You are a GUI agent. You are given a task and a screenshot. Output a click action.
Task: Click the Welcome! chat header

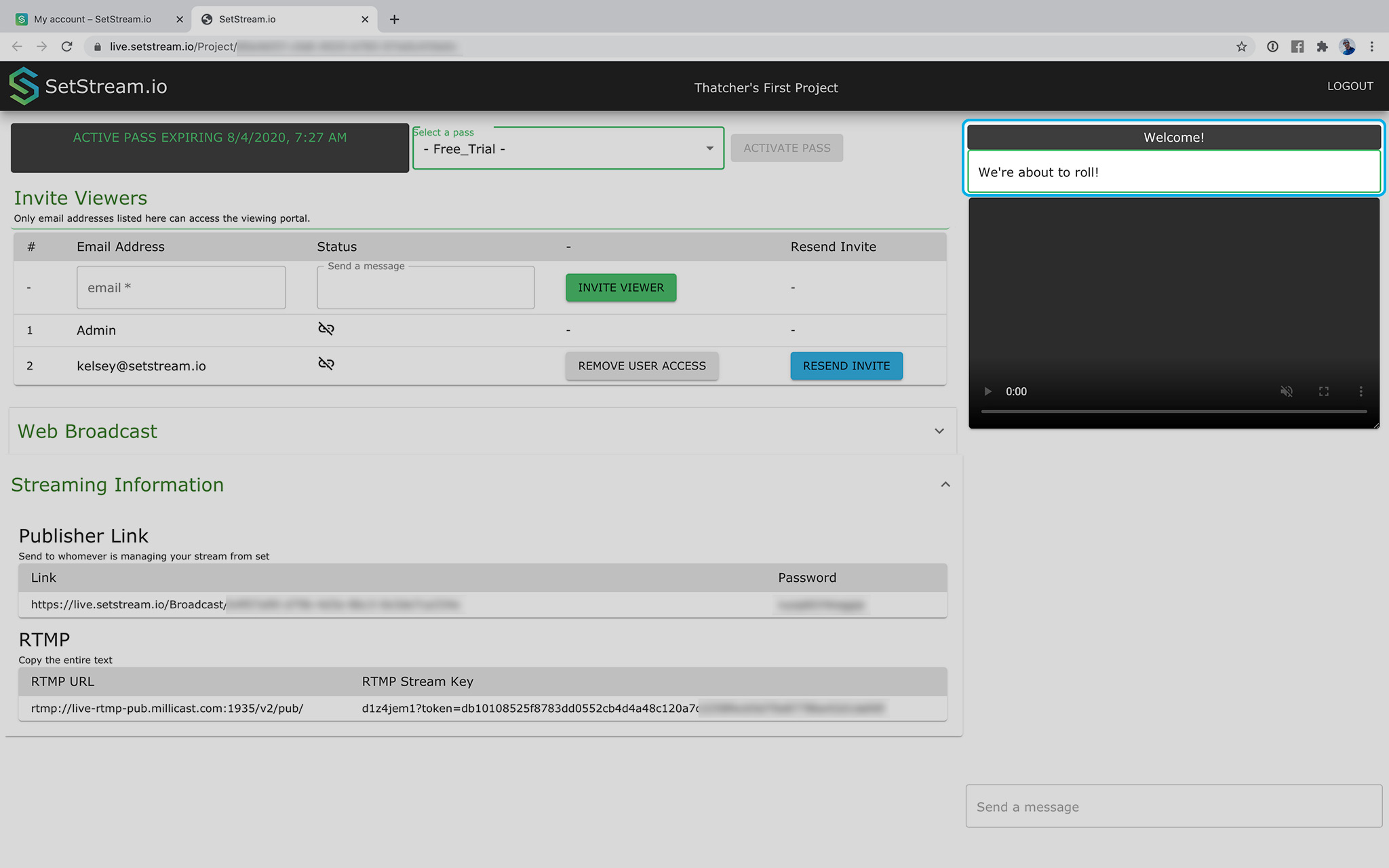[x=1174, y=137]
